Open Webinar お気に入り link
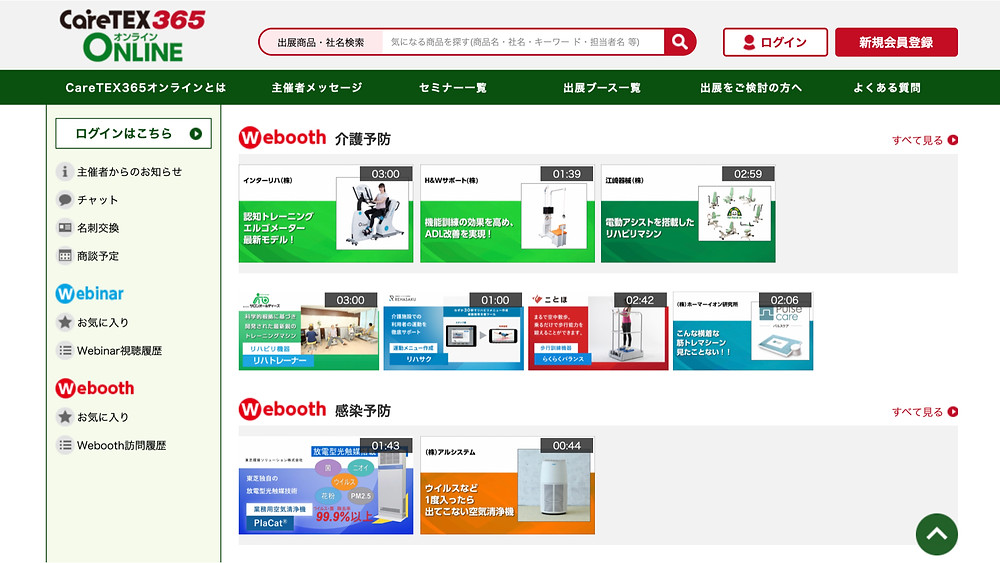 103,323
